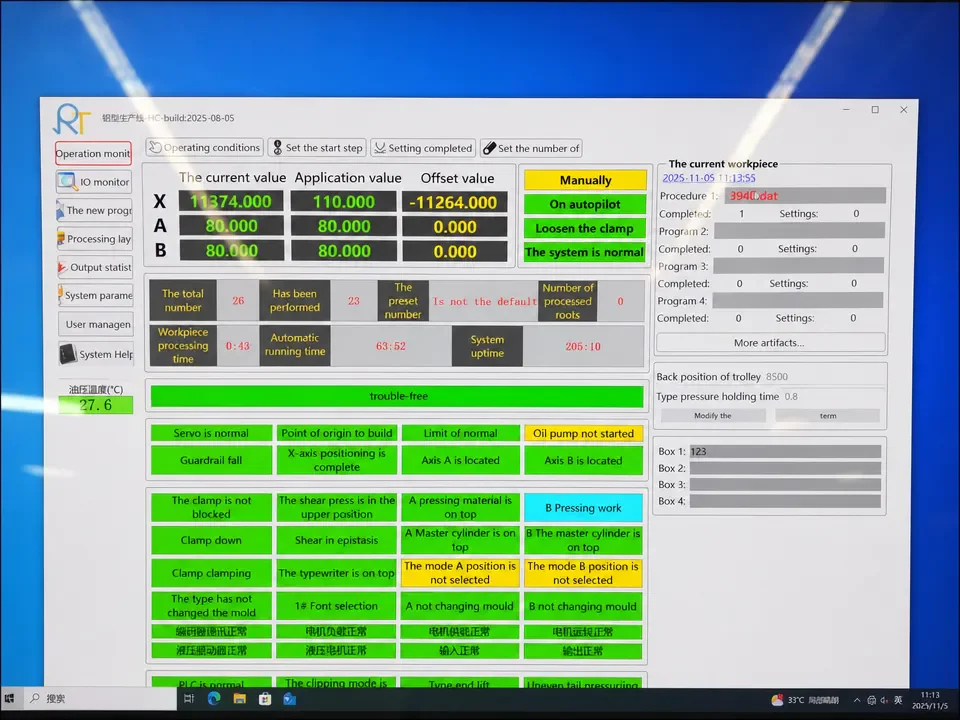Viewport: 960px width, 720px height.
Task: Click the oil temperature 27.6 readout
Action: [96, 405]
